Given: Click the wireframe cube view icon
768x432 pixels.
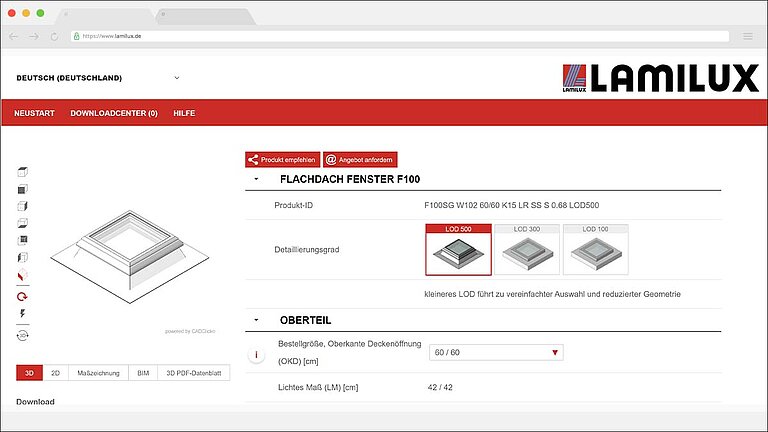Looking at the screenshot, I should 23,172.
